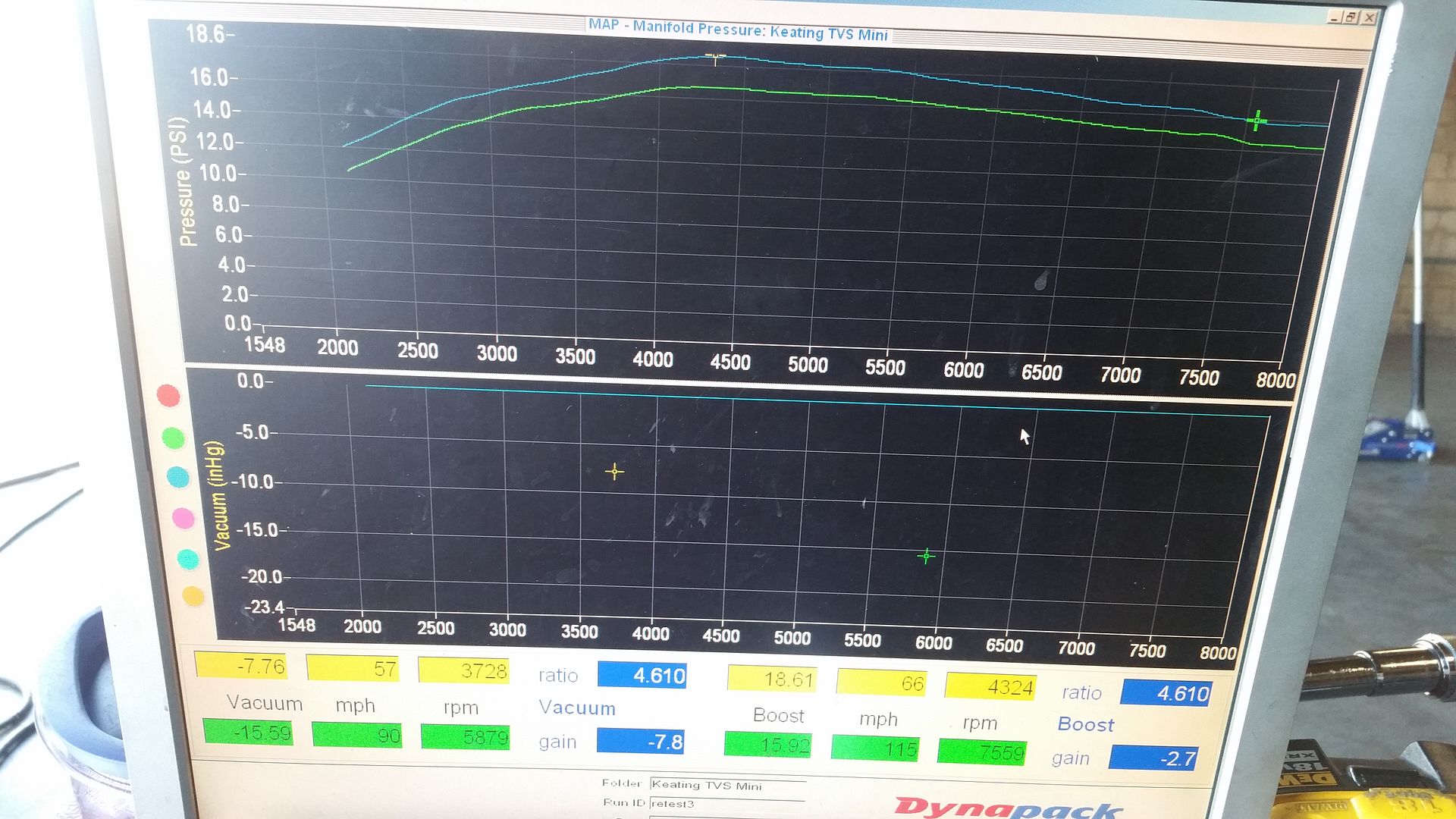1456x819 pixels.
Task: Click the yellow rpm field showing 4324
Action: pyautogui.click(x=990, y=686)
